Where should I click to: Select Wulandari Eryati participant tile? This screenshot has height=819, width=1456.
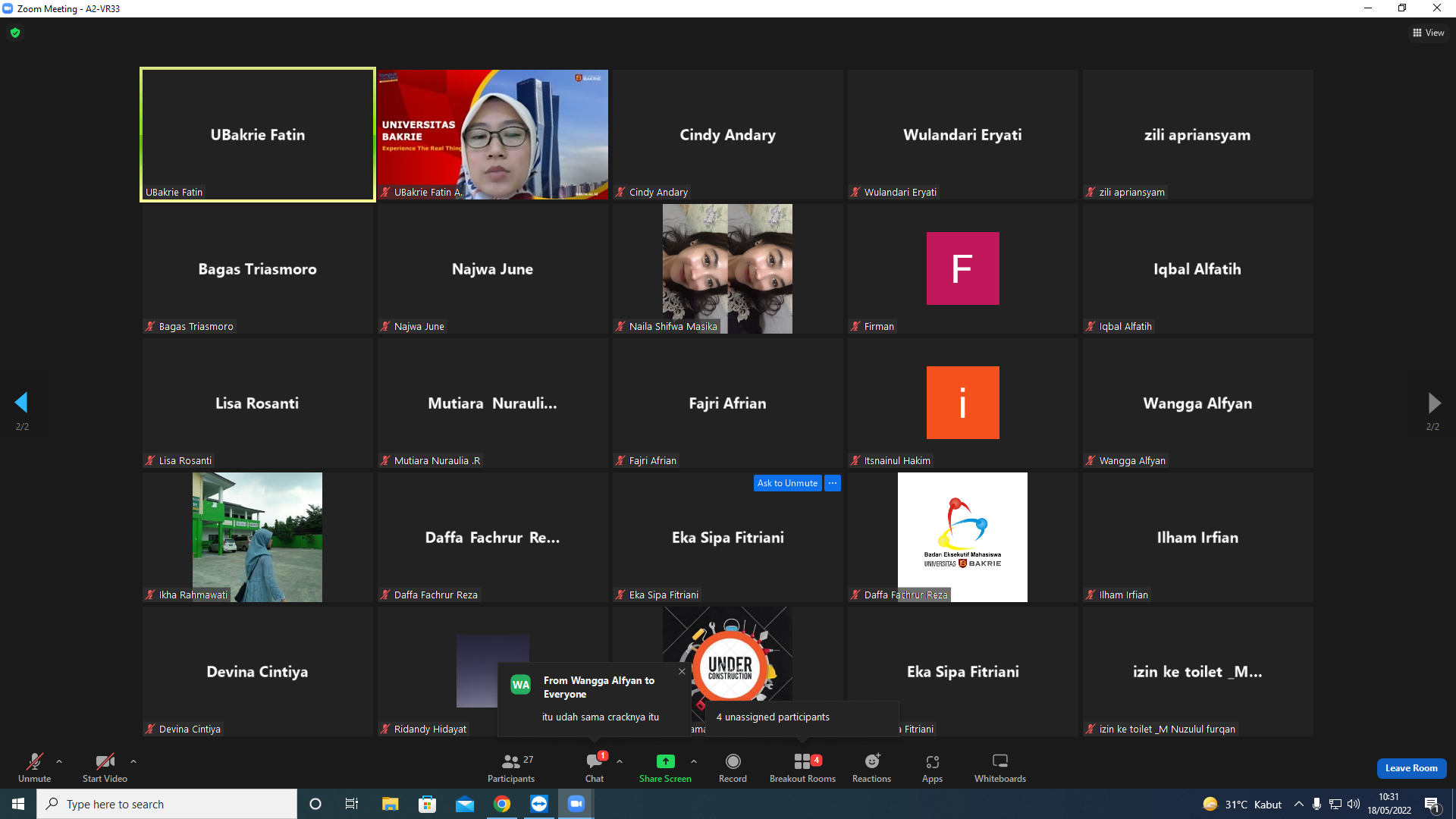[x=962, y=134]
